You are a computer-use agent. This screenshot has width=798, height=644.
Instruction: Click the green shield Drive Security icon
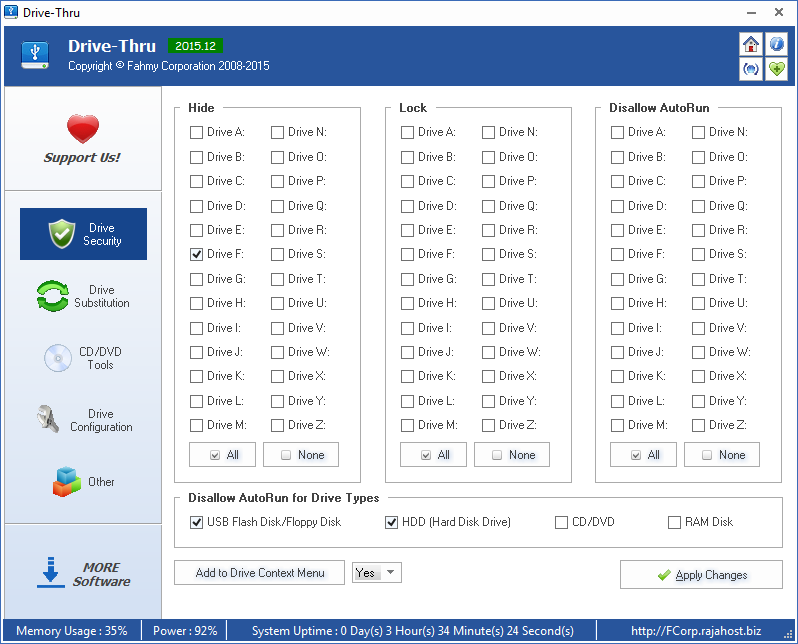62,234
